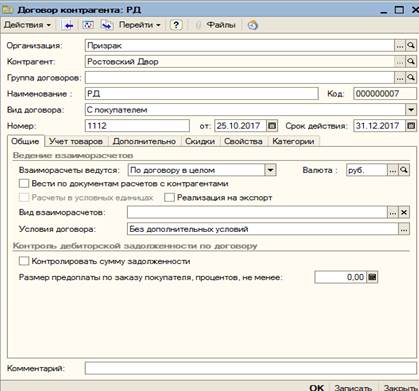Switch to the Скидки tab
Image resolution: width=419 pixels, height=391 pixels.
pos(200,141)
